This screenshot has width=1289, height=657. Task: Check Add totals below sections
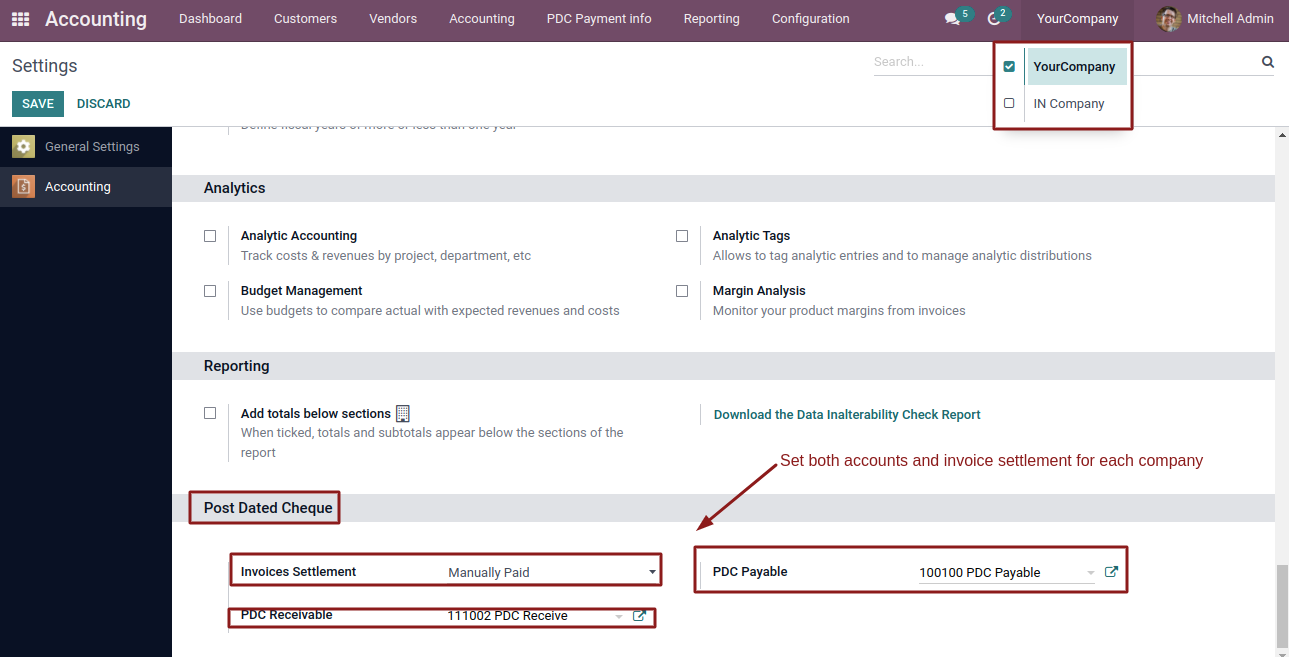coord(210,413)
